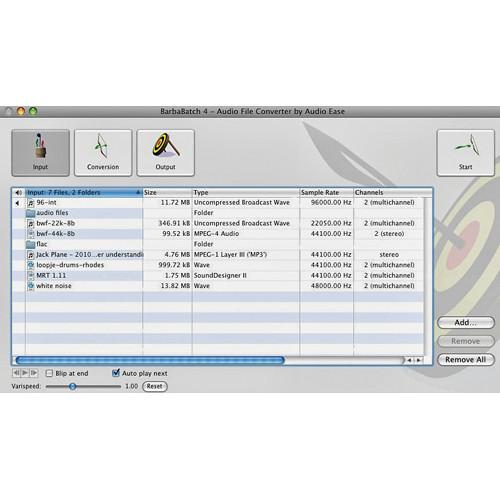500x500 pixels.
Task: Click the Start conversion button
Action: [466, 153]
